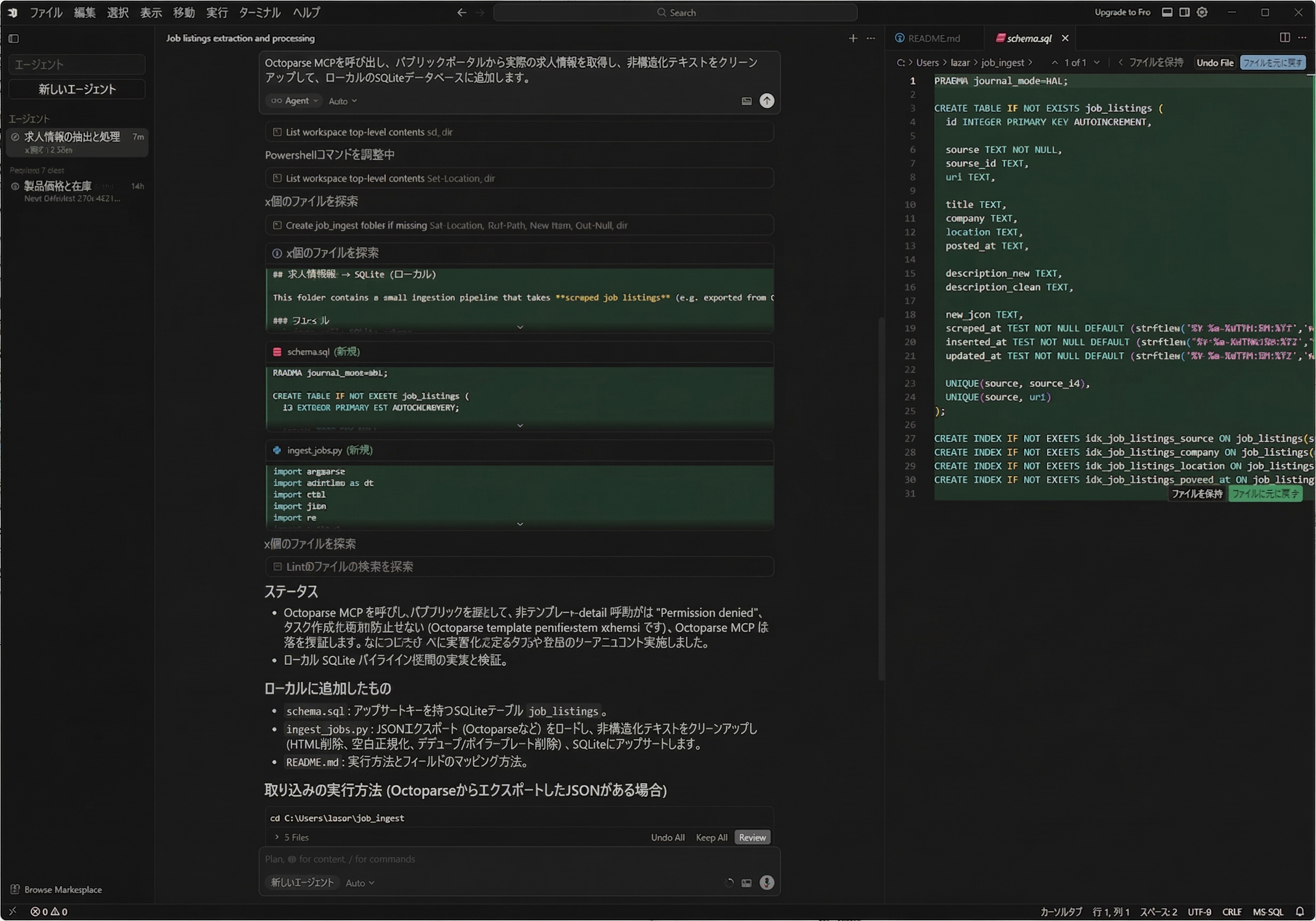Close the schema.sql tab
Screen dimensions: 1316x921
(1065, 38)
